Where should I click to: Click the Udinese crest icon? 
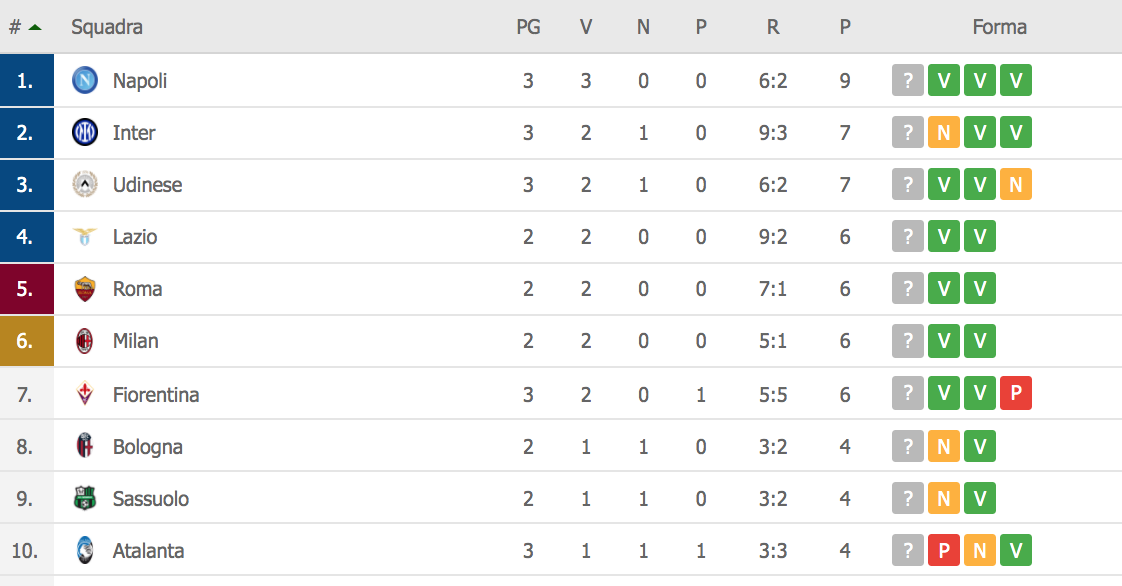85,185
